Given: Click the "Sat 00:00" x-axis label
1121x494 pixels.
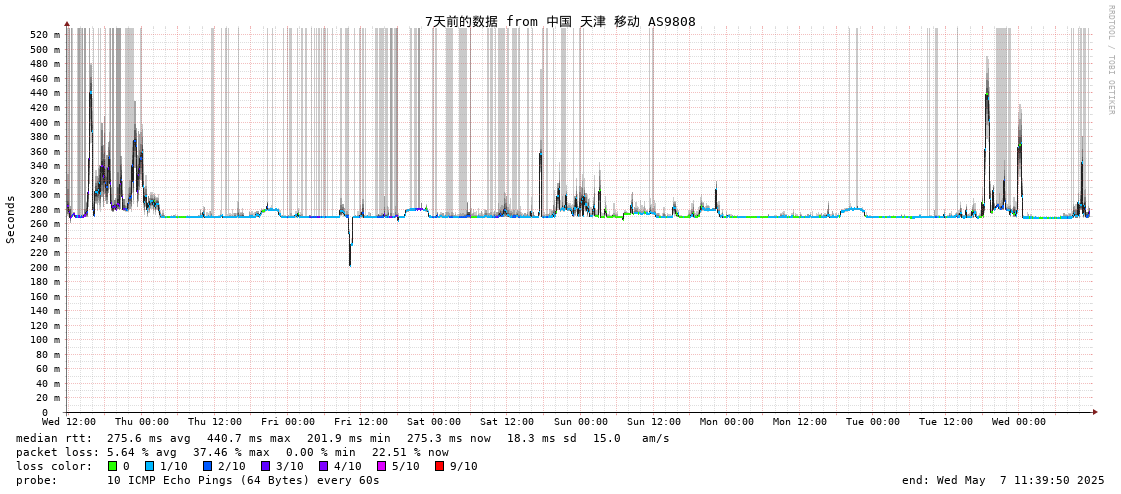Looking at the screenshot, I should point(435,422).
